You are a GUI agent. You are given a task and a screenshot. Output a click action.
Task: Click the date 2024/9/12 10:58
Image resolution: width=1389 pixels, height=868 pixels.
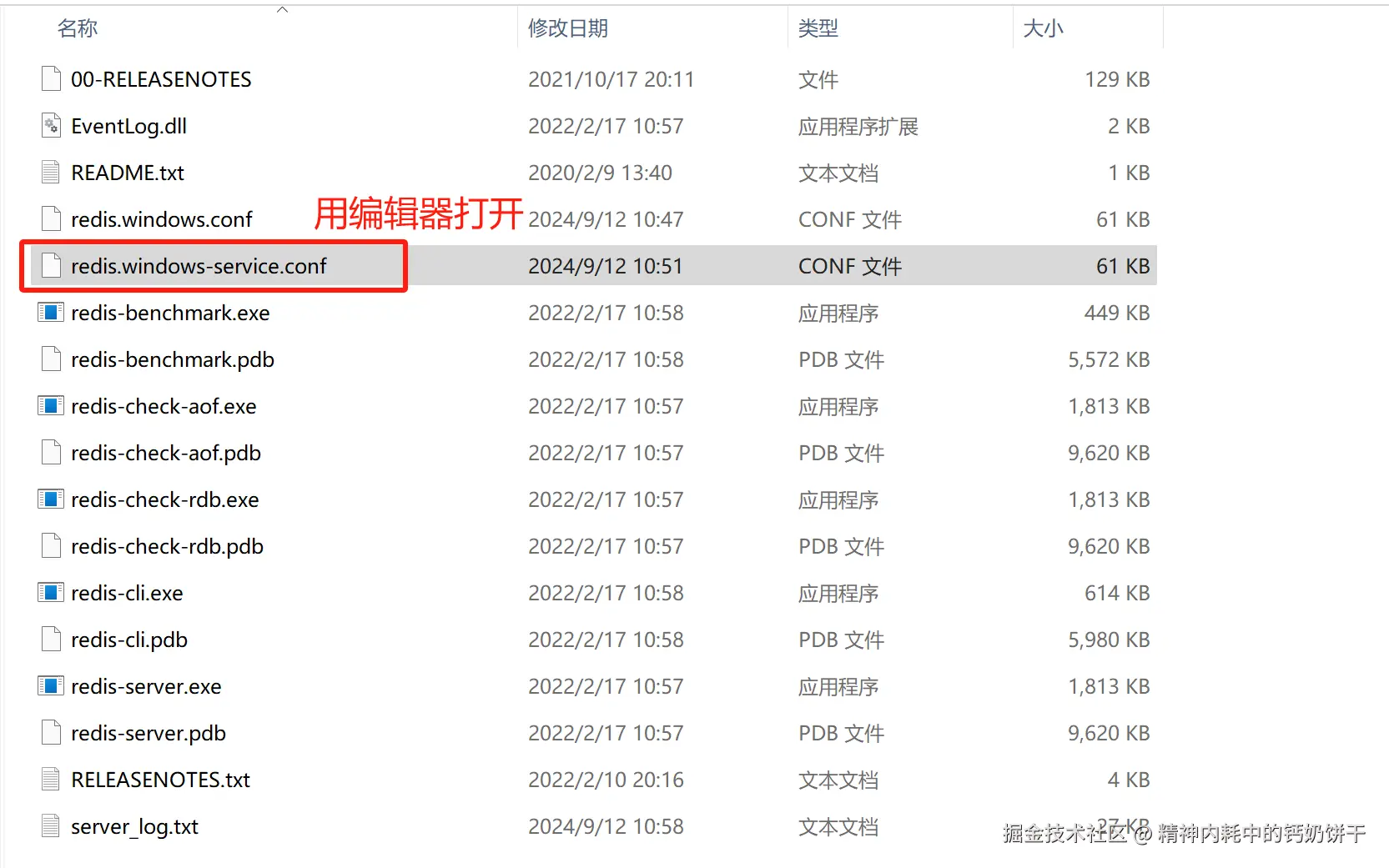click(606, 826)
